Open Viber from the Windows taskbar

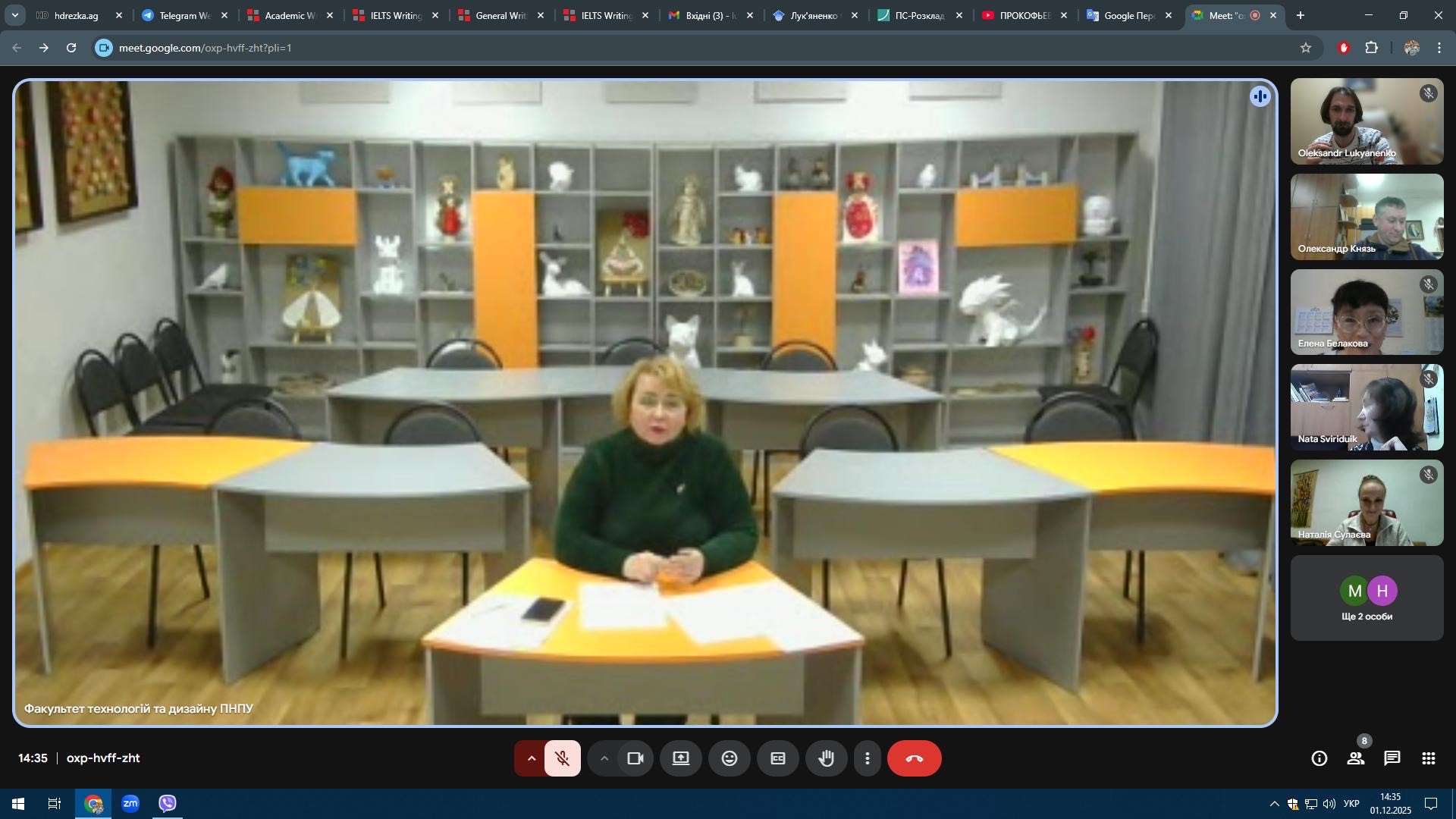tap(168, 804)
